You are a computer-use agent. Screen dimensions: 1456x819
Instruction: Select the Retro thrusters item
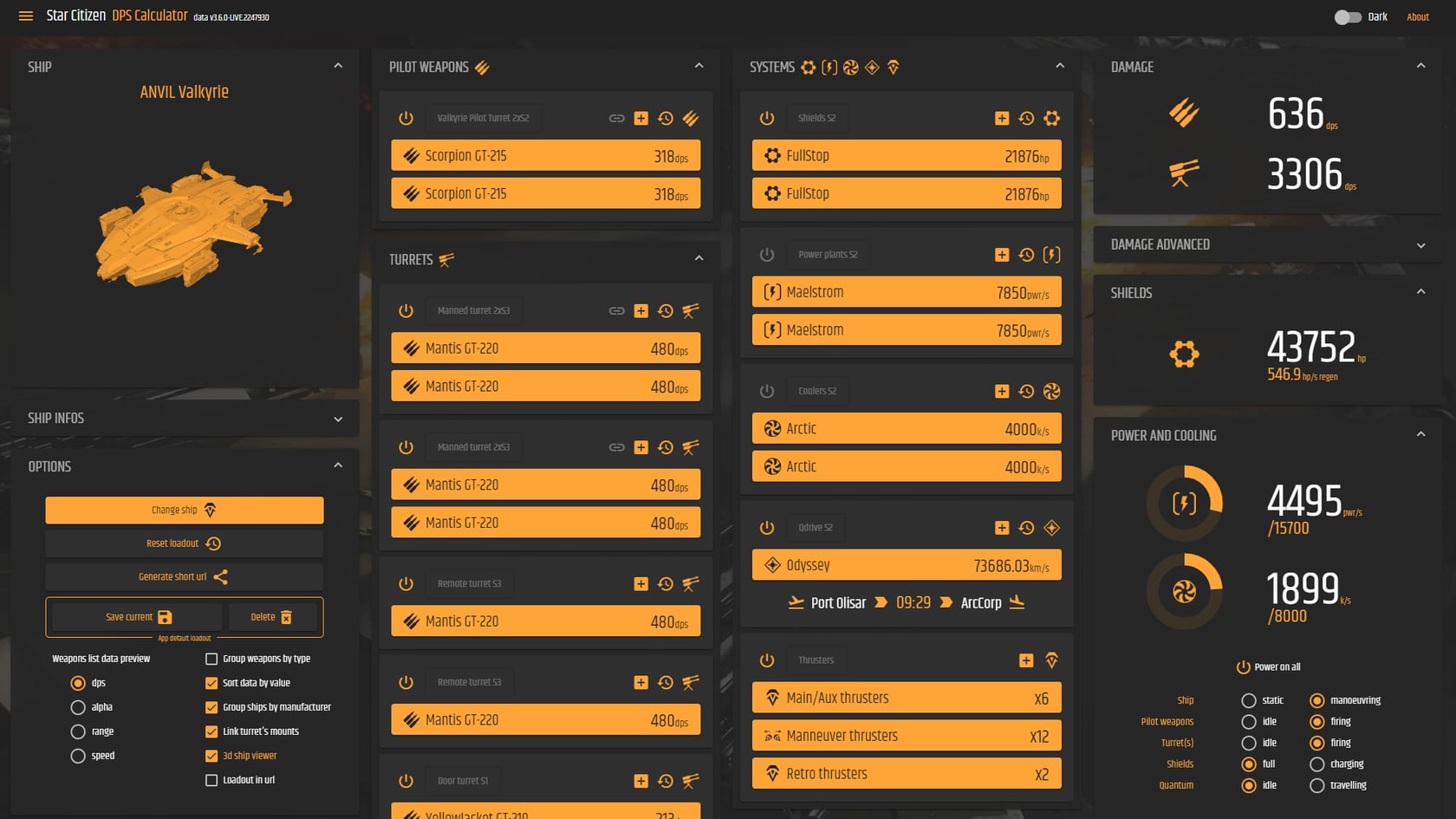point(907,774)
